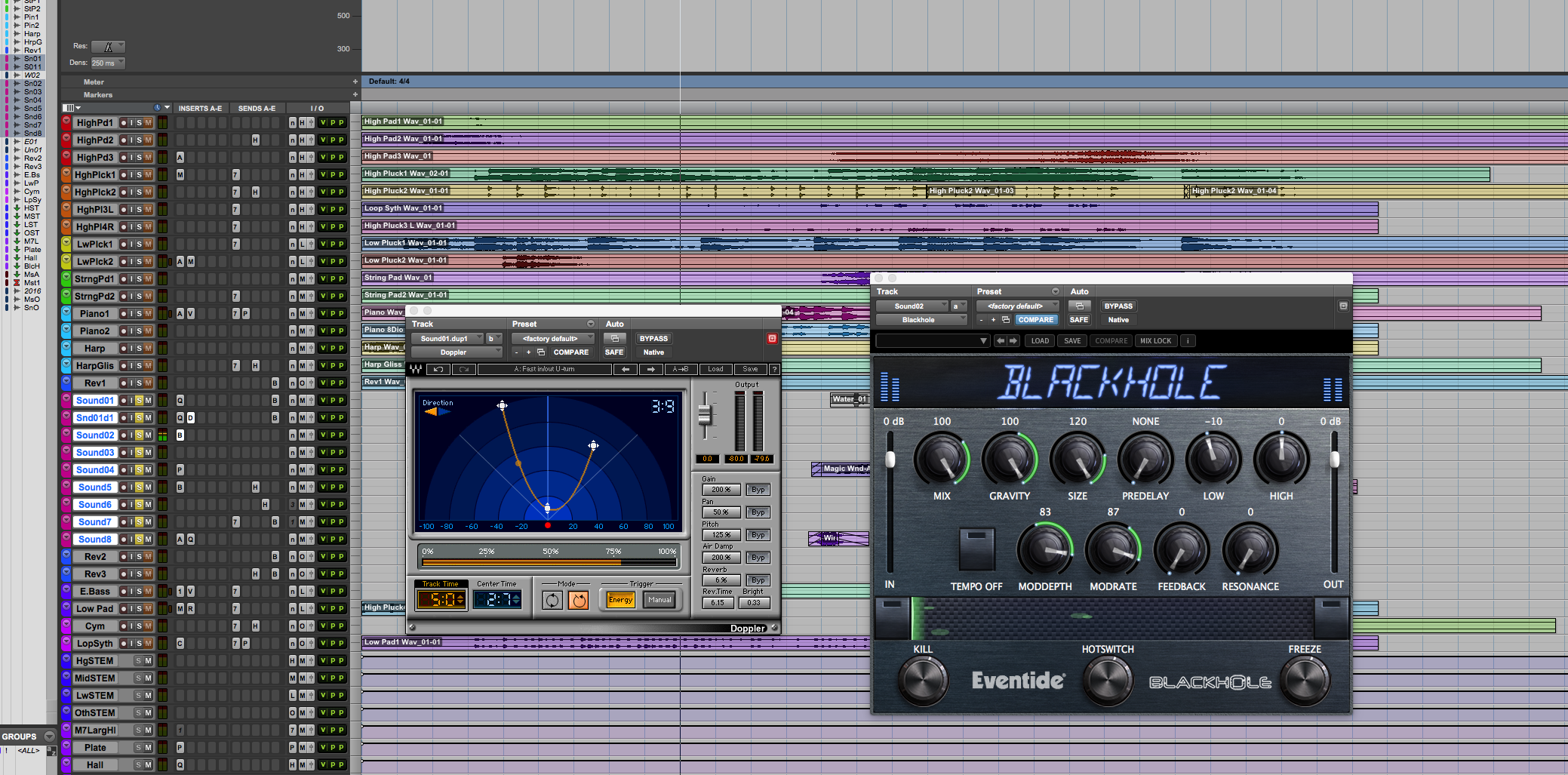Image resolution: width=1568 pixels, height=775 pixels.
Task: Click Blackhole next preset arrow
Action: (1013, 341)
